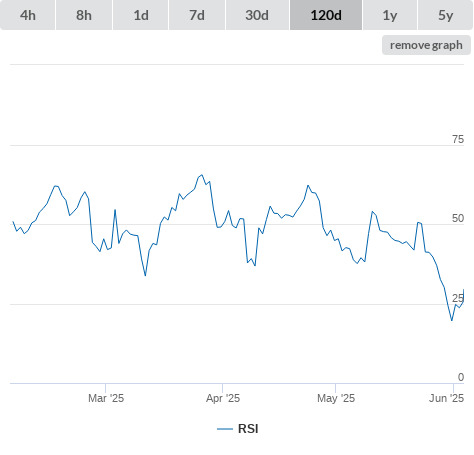Click the blue RSI legend line marker
Viewport: 474px width, 455px height.
click(225, 429)
